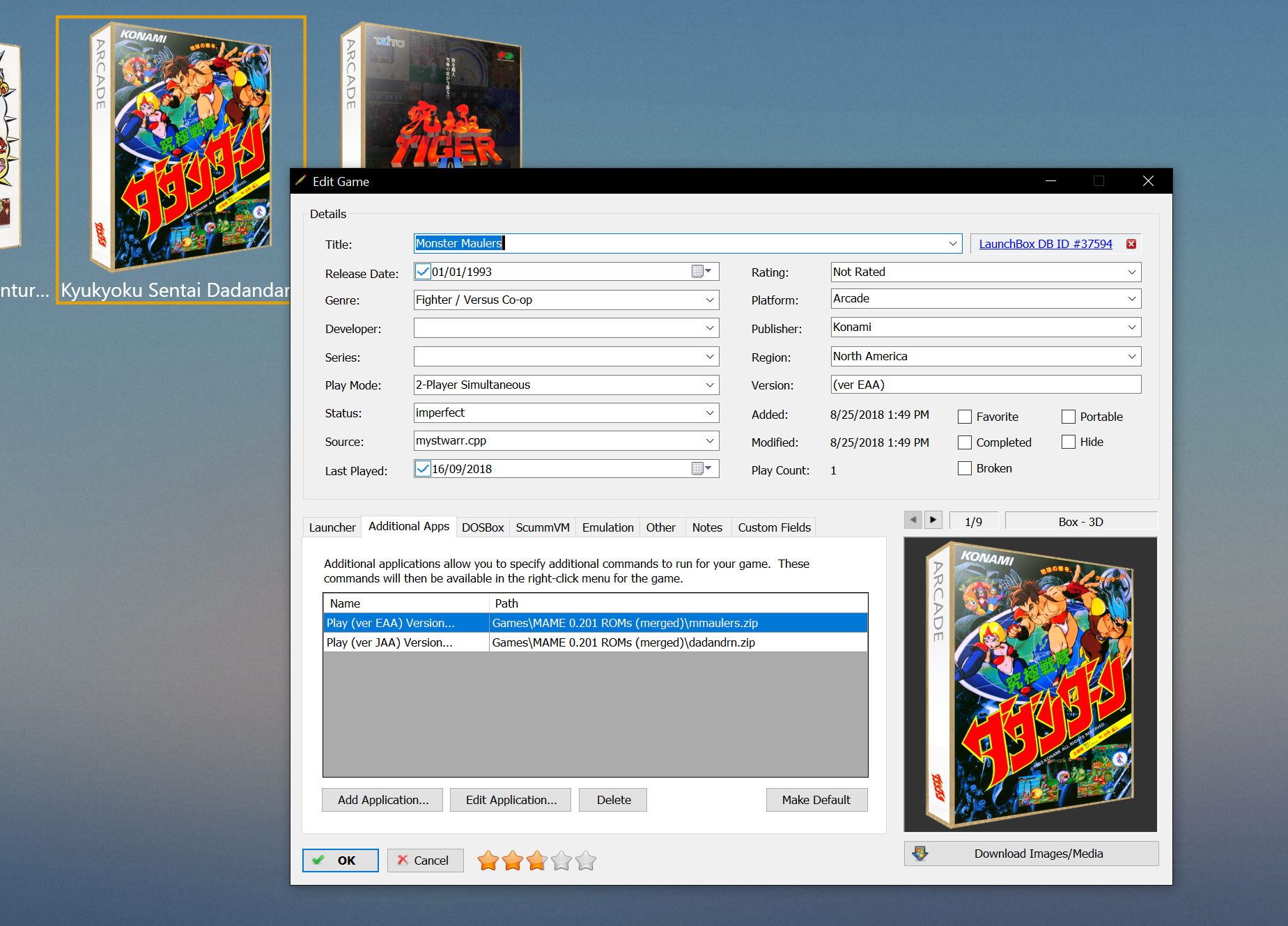Click the Name column header
The width and height of the screenshot is (1288, 926).
point(406,603)
